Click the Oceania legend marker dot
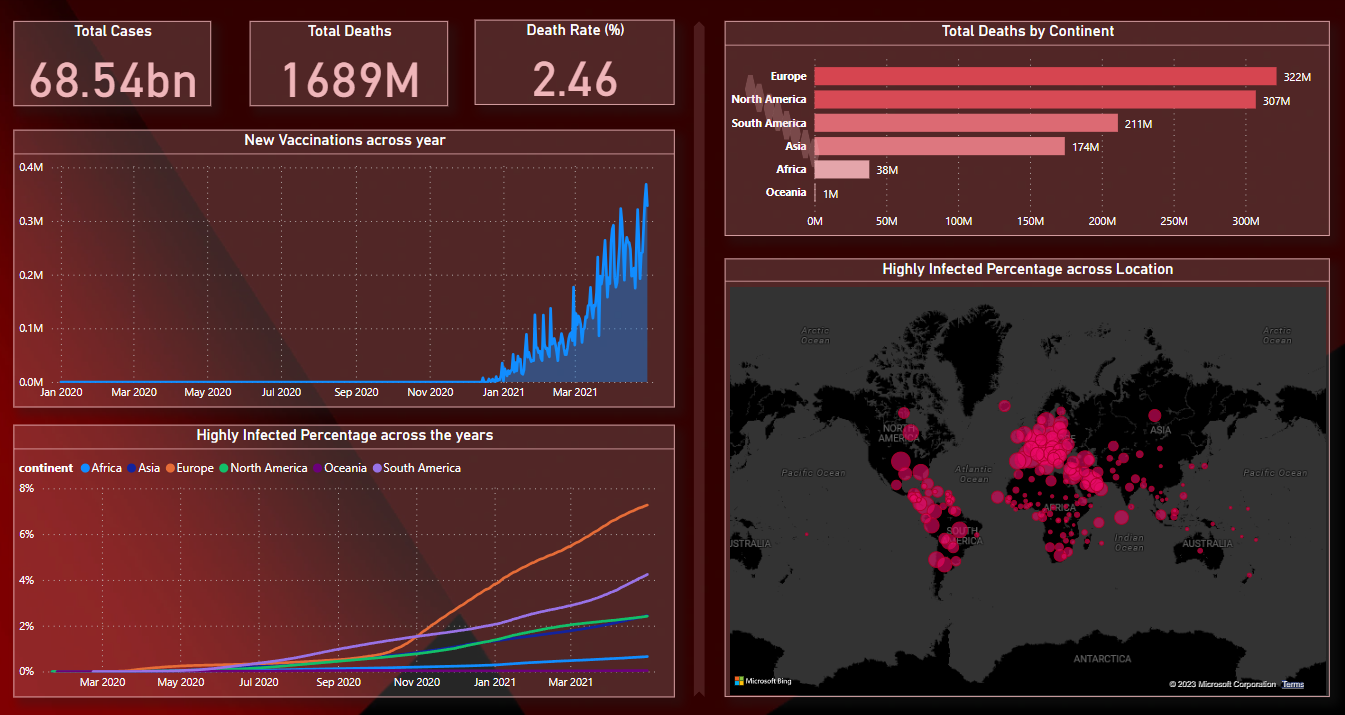1345x715 pixels. click(x=318, y=468)
